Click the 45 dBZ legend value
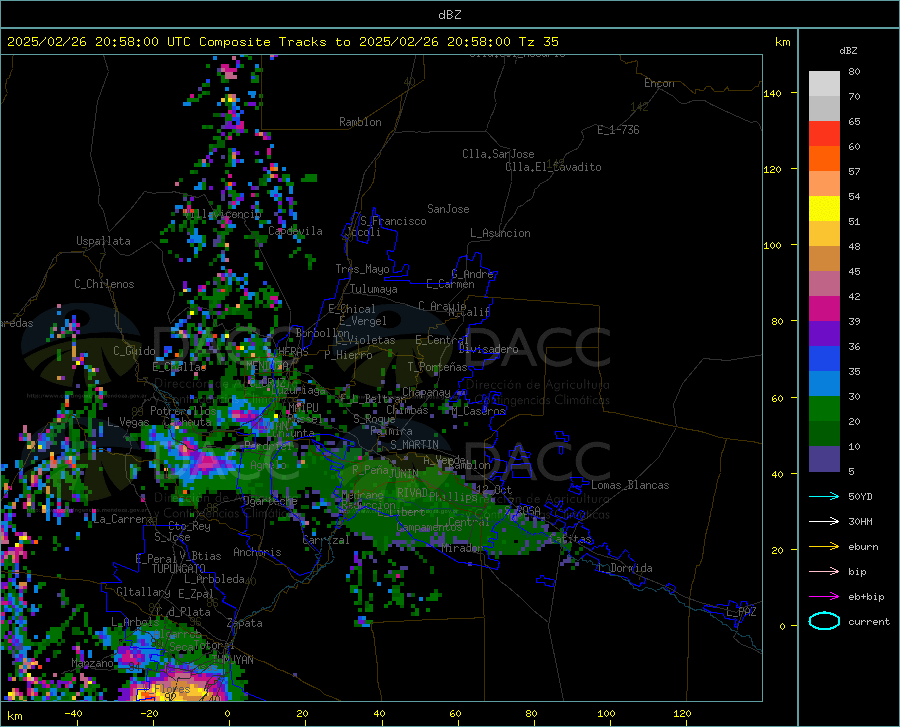Image resolution: width=900 pixels, height=727 pixels. tap(854, 271)
